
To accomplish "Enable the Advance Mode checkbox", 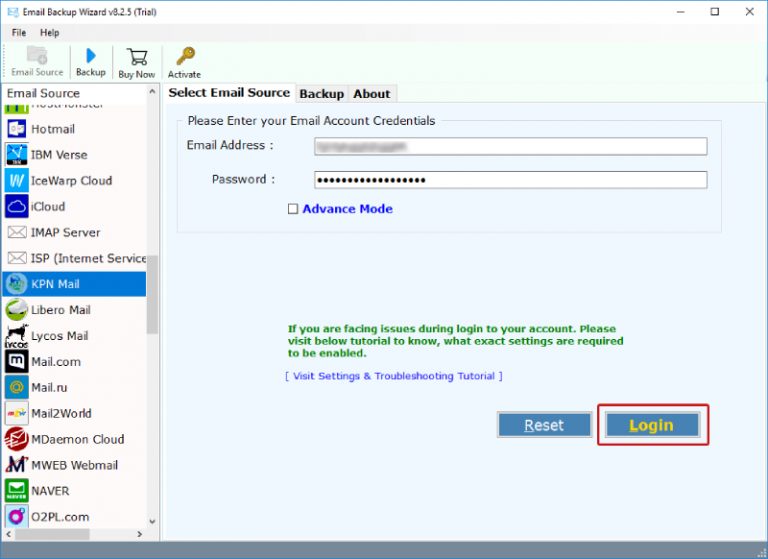I will click(x=293, y=209).
